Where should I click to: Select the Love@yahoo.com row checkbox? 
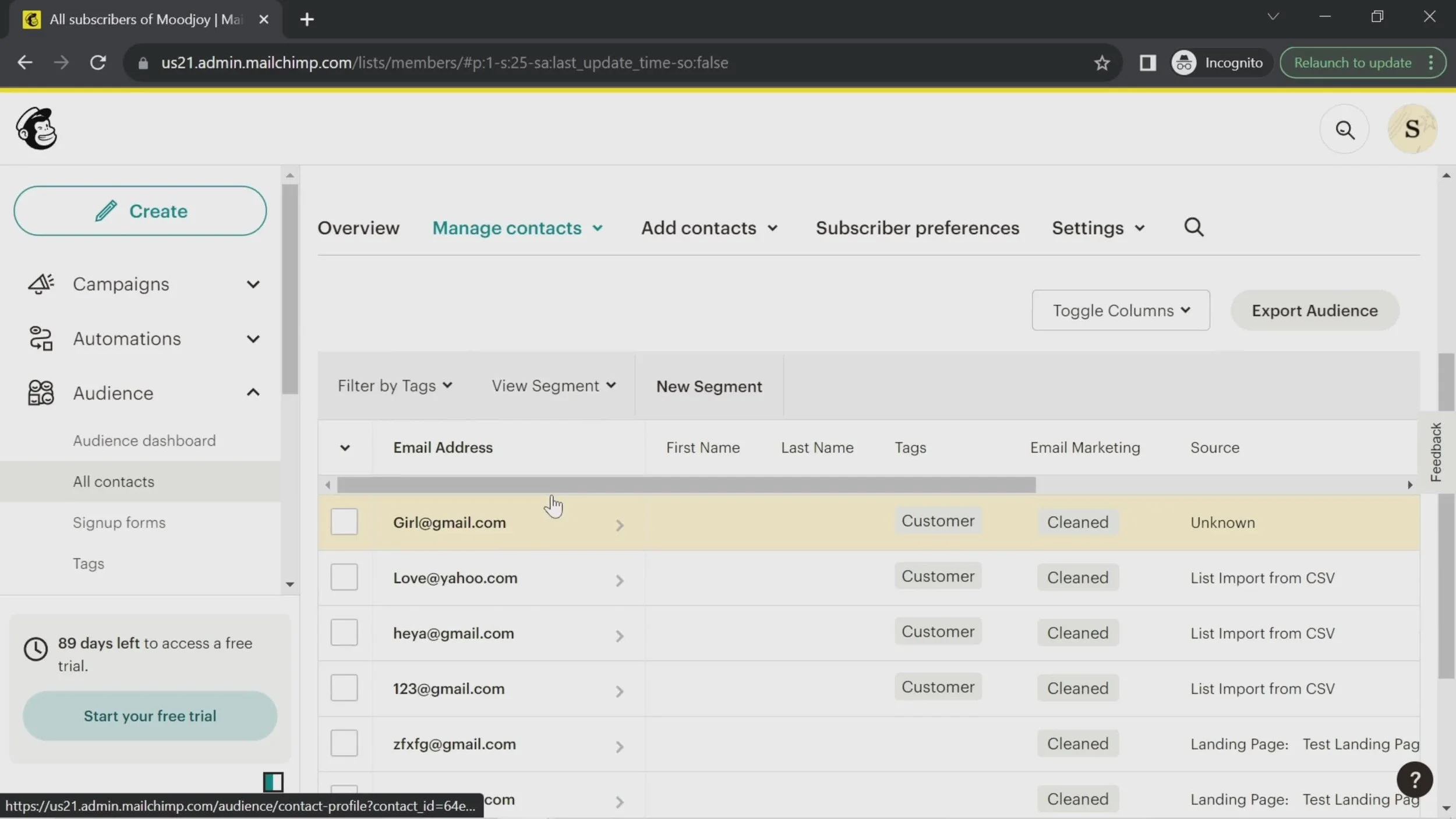[344, 577]
